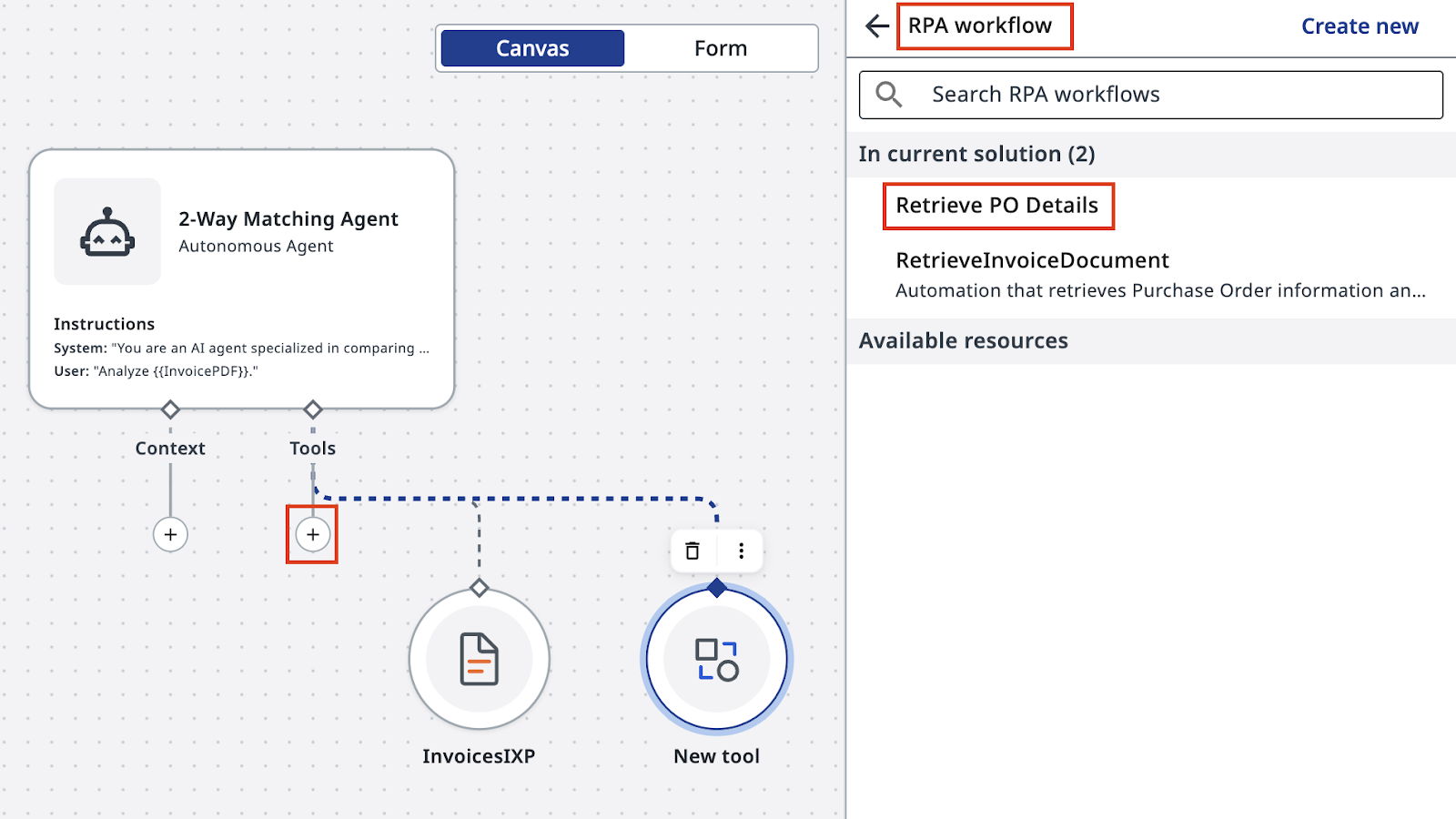Click the Context label
Screen dimensions: 1456x819
click(170, 449)
